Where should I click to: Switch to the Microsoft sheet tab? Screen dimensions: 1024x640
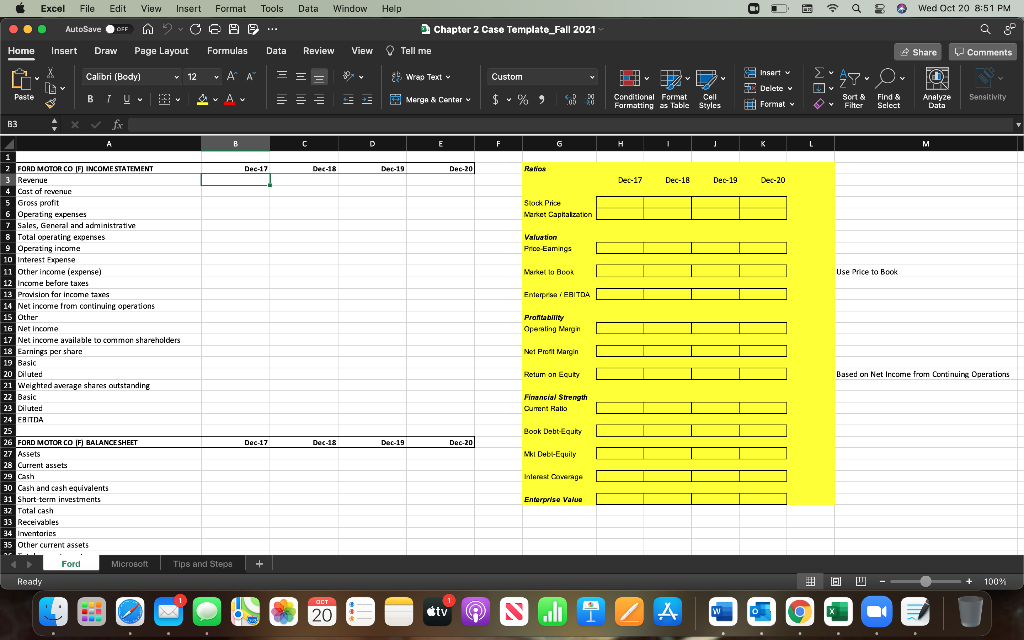[129, 564]
